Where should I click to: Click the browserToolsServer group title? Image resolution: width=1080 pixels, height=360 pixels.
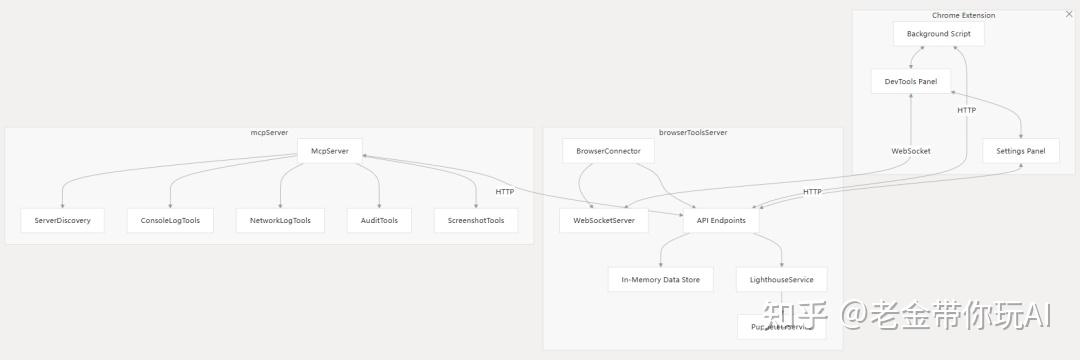693,132
